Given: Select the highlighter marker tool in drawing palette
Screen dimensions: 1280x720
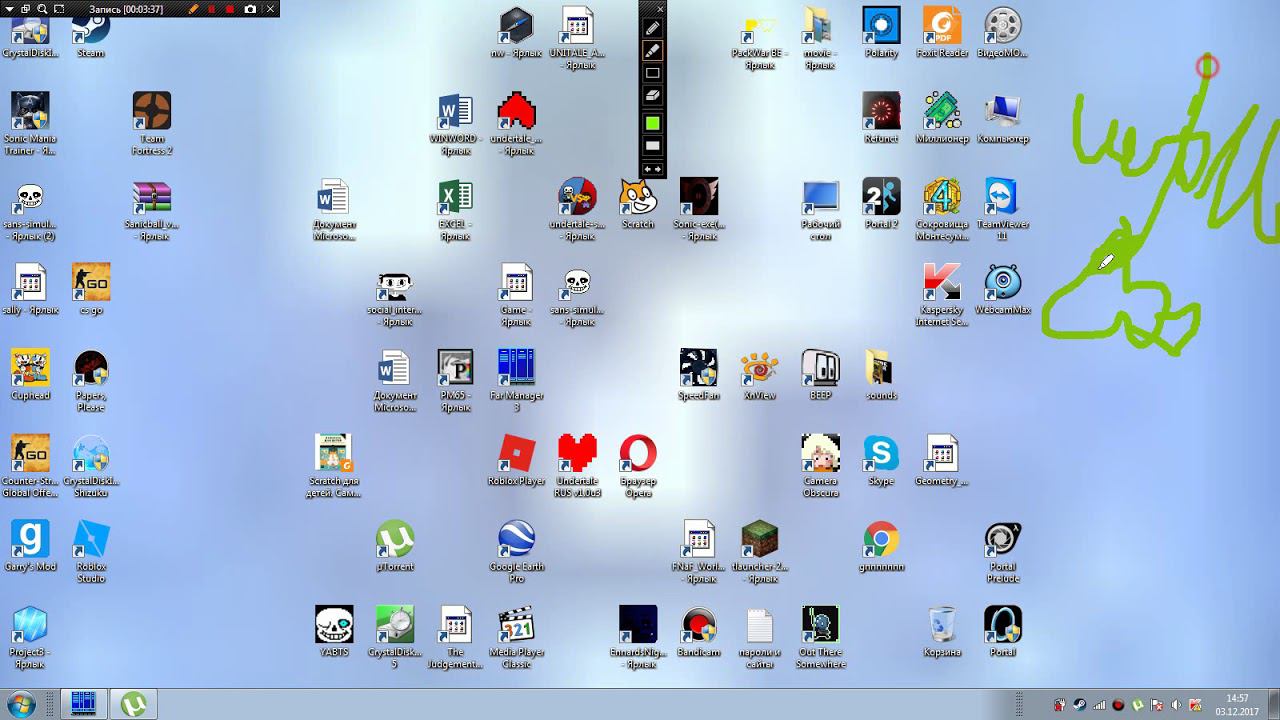Looking at the screenshot, I should click(652, 50).
